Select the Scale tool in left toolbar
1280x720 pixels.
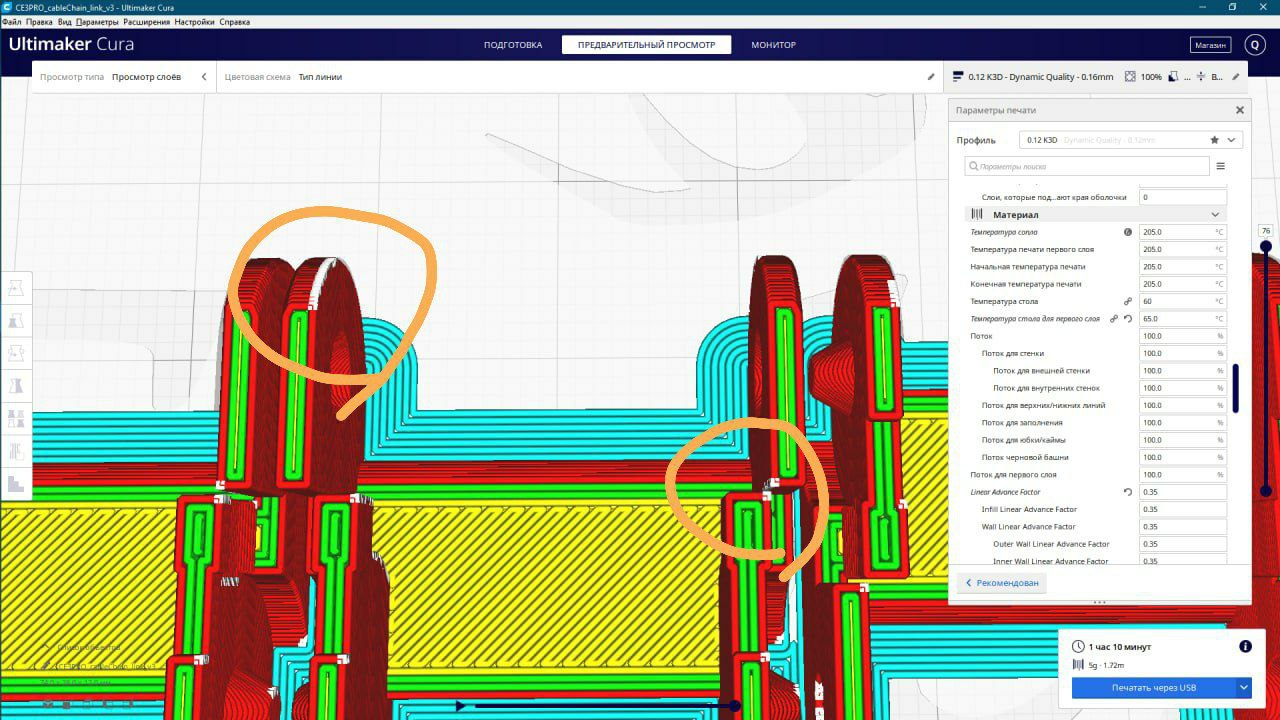point(16,321)
